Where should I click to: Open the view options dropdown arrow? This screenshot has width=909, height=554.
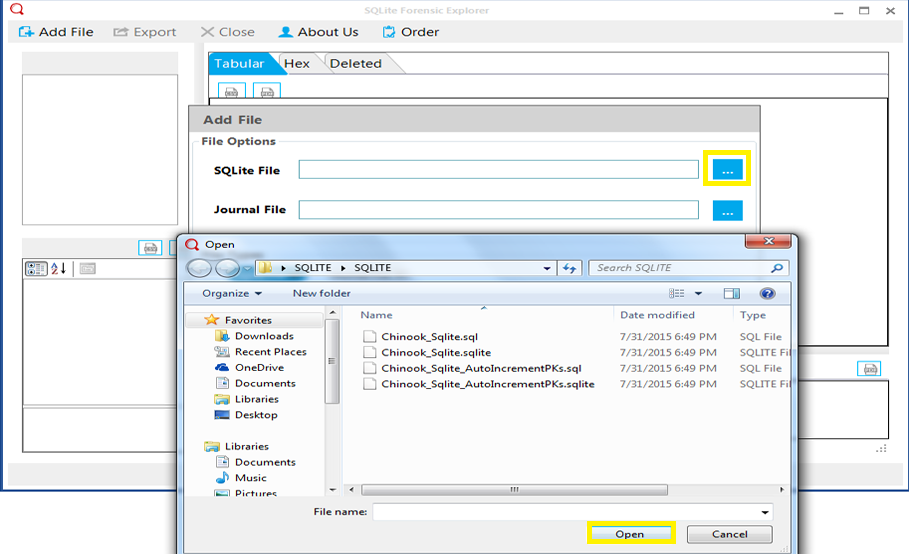[x=698, y=294]
